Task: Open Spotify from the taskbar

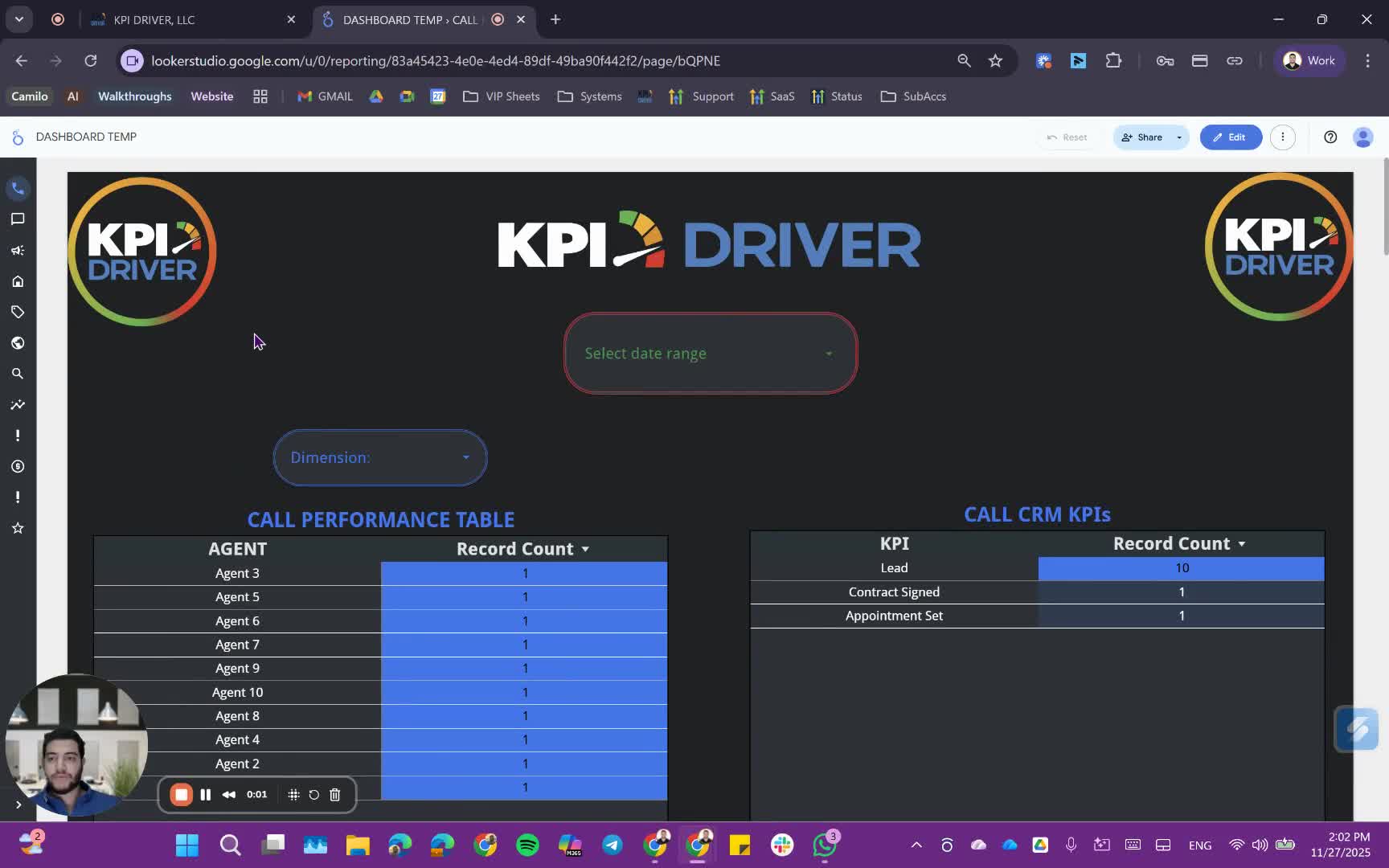Action: coord(527,845)
